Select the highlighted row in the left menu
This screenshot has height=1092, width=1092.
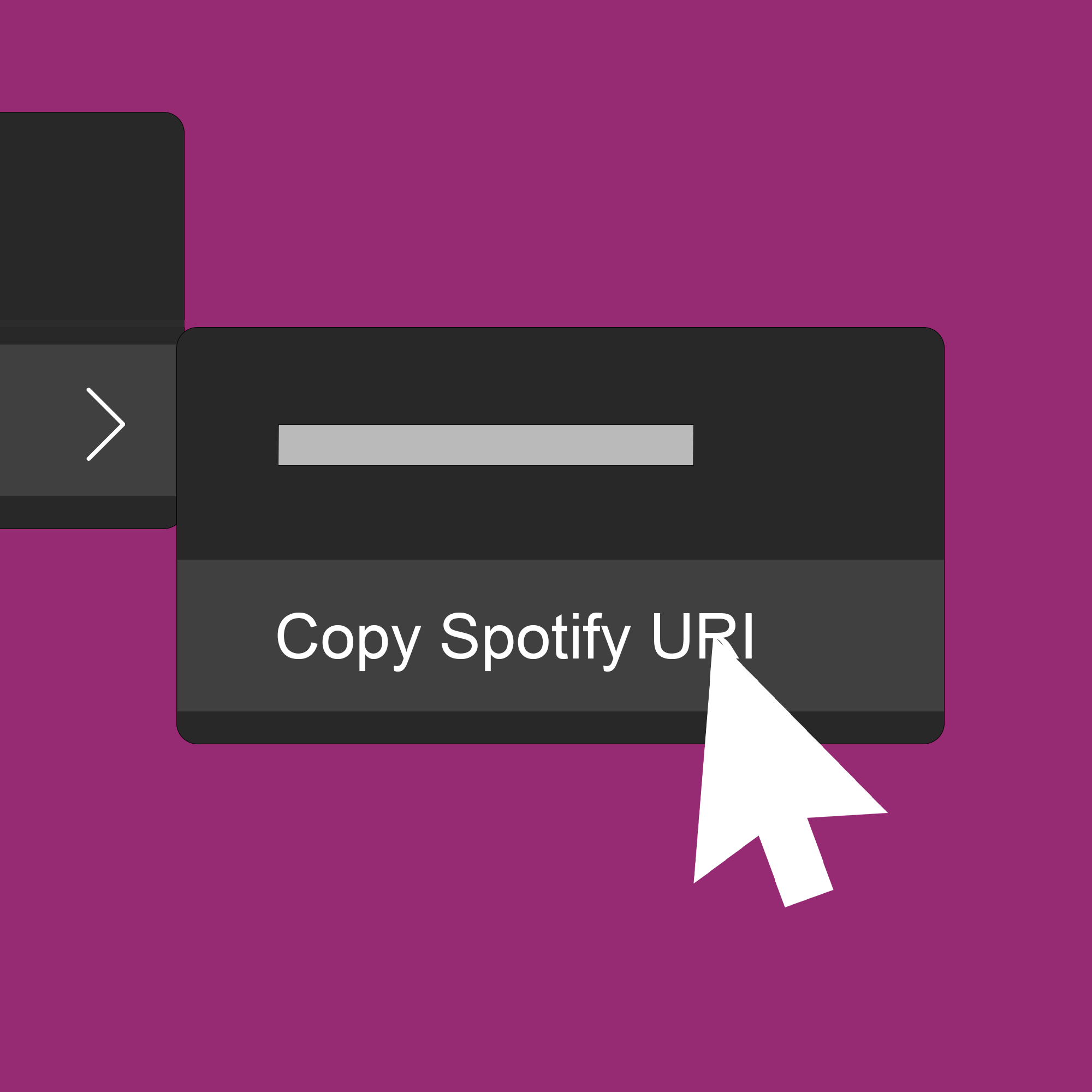click(x=88, y=420)
